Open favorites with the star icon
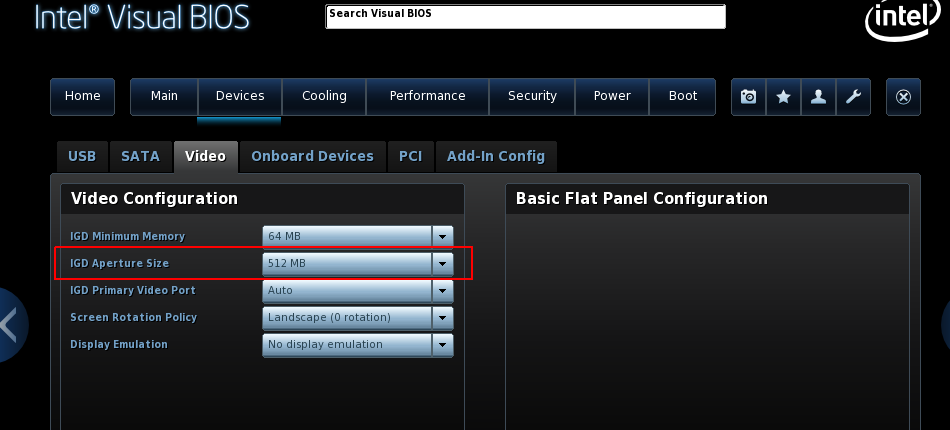The image size is (950, 430). click(783, 97)
